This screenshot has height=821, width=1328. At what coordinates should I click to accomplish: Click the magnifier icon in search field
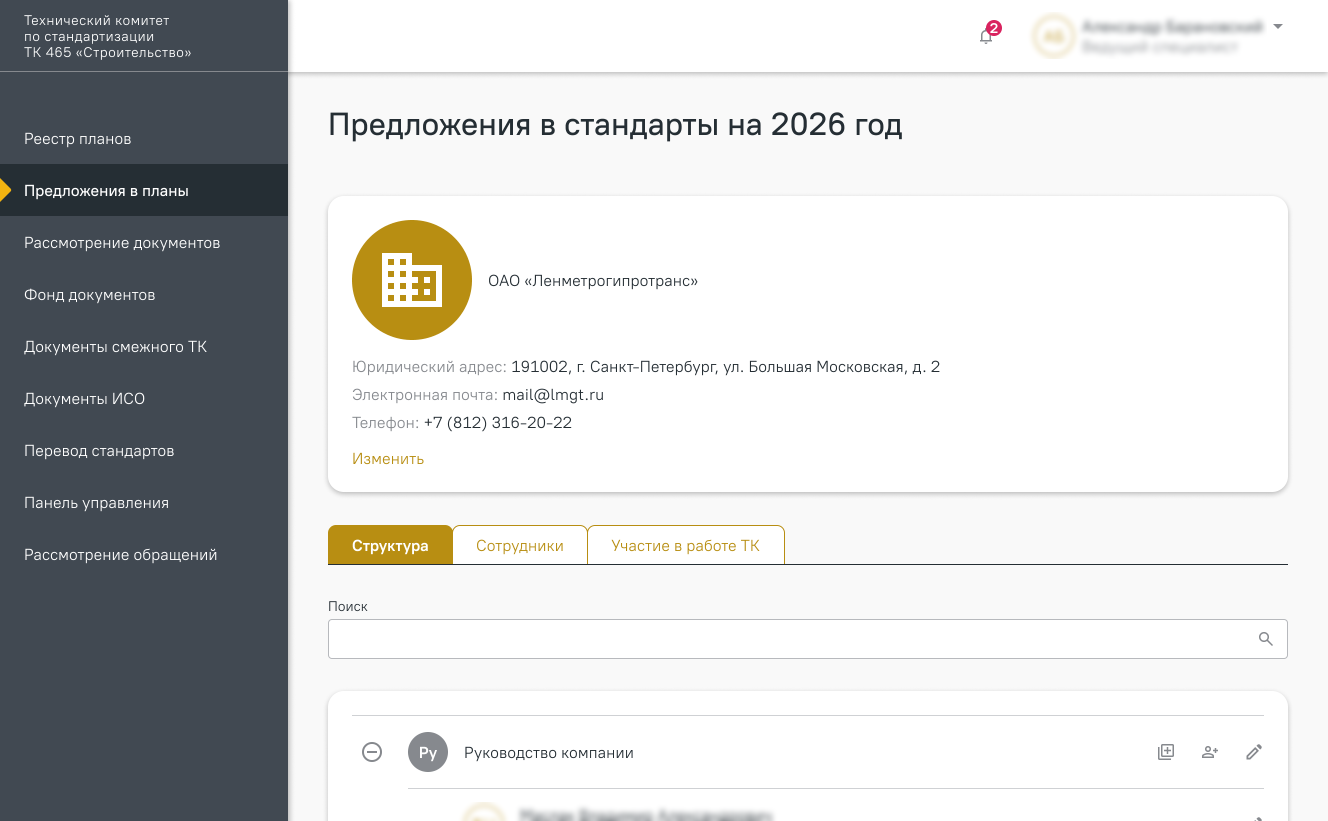(x=1266, y=639)
